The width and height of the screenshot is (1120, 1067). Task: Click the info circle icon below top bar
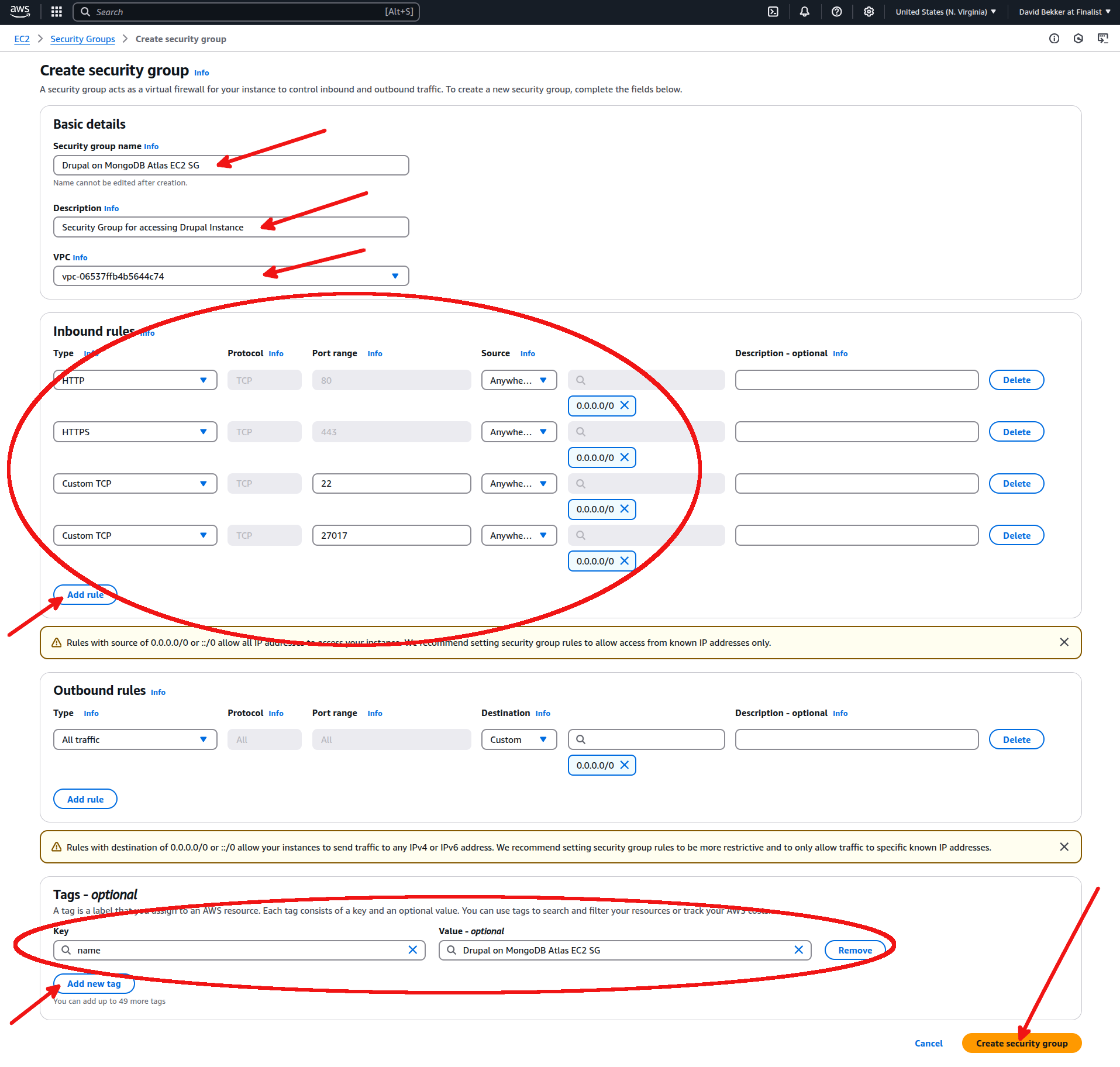[1054, 39]
